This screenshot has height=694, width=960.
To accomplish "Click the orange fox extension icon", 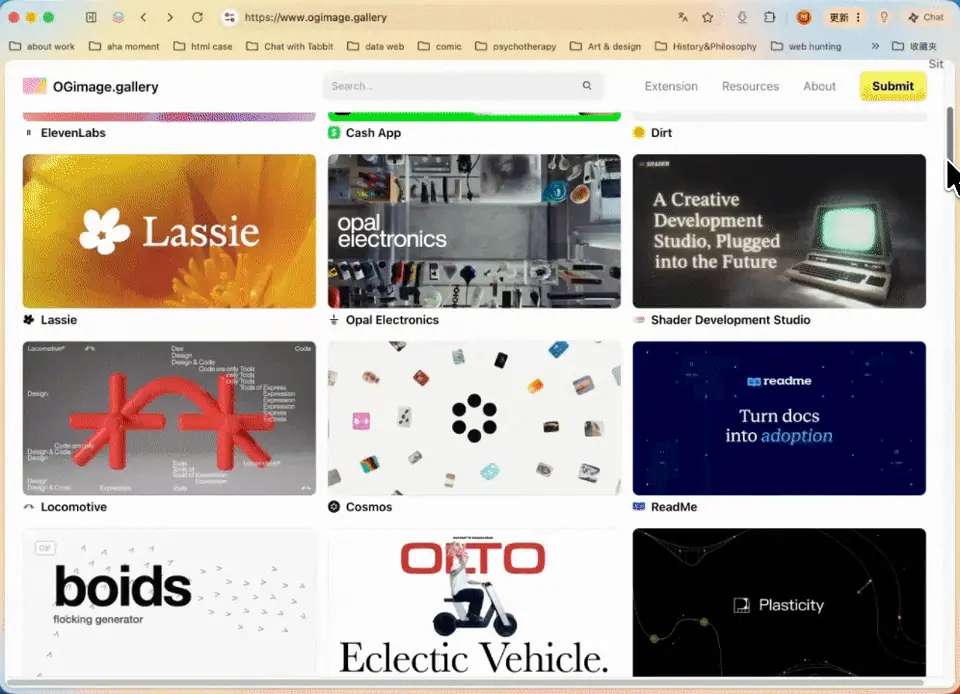I will coord(804,17).
